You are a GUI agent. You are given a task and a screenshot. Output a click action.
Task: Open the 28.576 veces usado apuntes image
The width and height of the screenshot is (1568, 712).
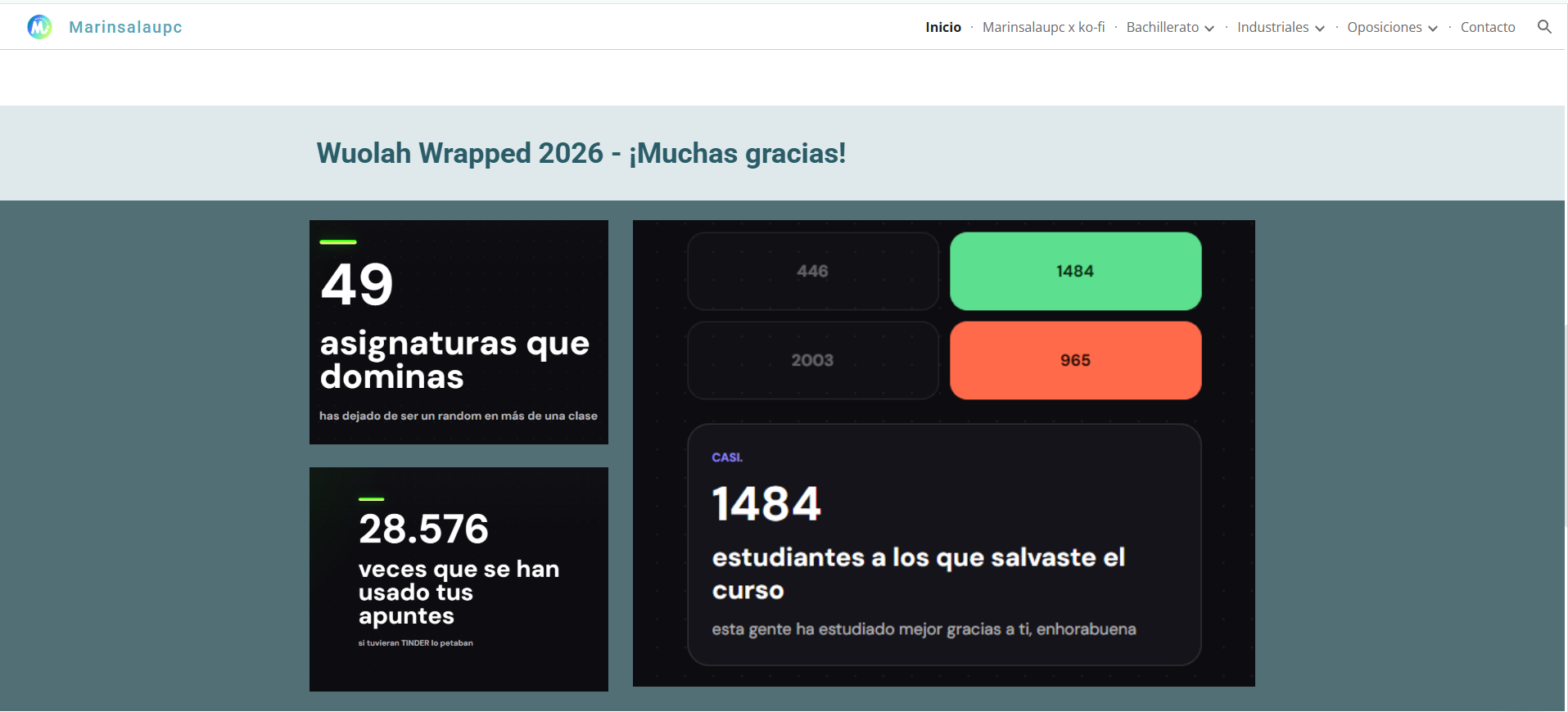point(459,579)
